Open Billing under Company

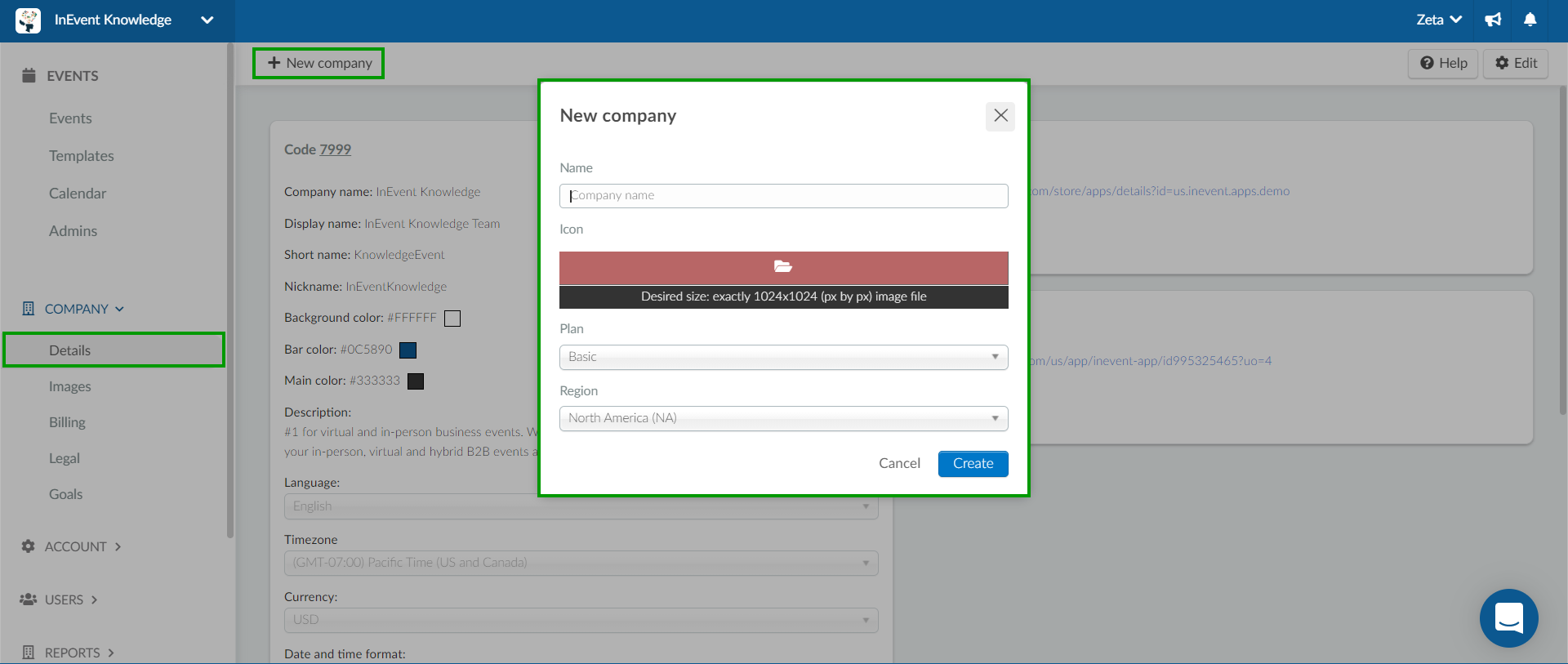click(x=67, y=422)
